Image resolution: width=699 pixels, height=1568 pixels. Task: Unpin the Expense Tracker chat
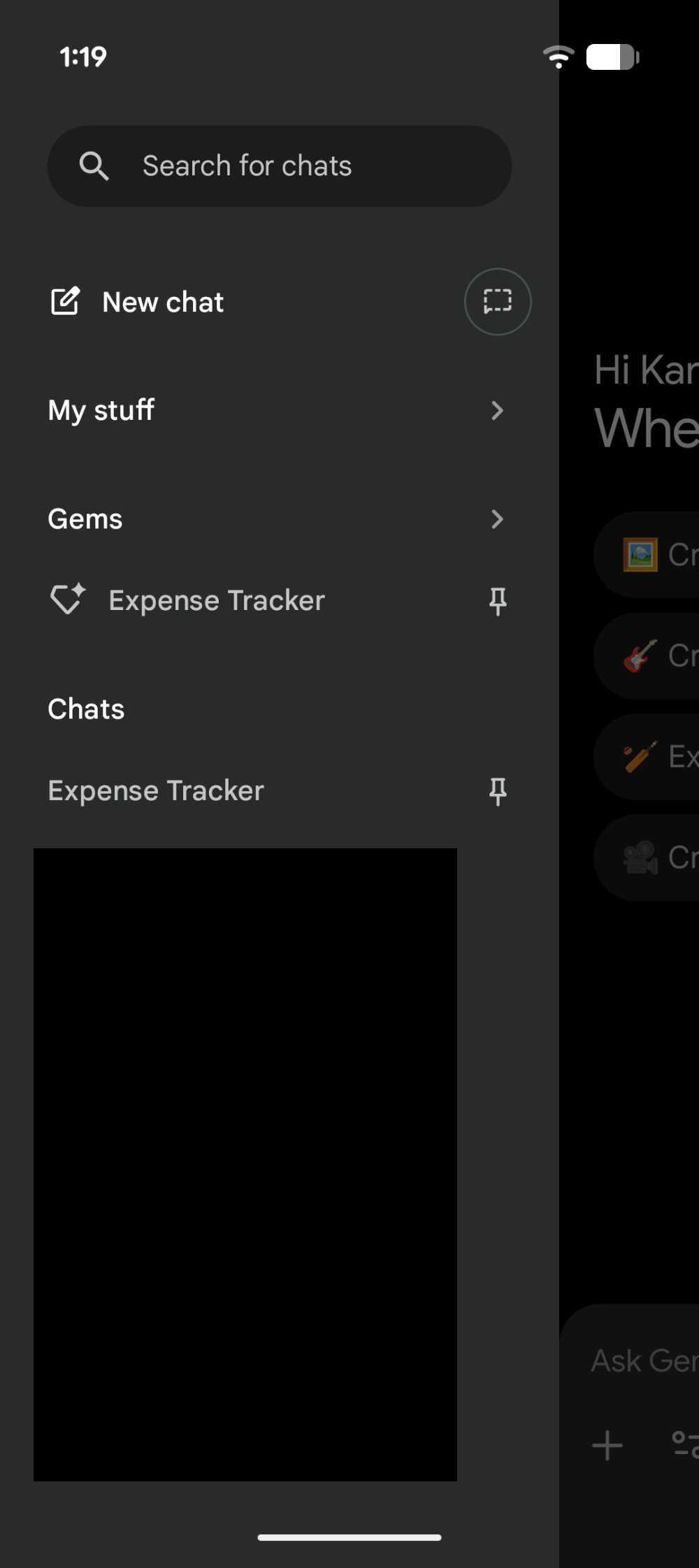click(498, 790)
